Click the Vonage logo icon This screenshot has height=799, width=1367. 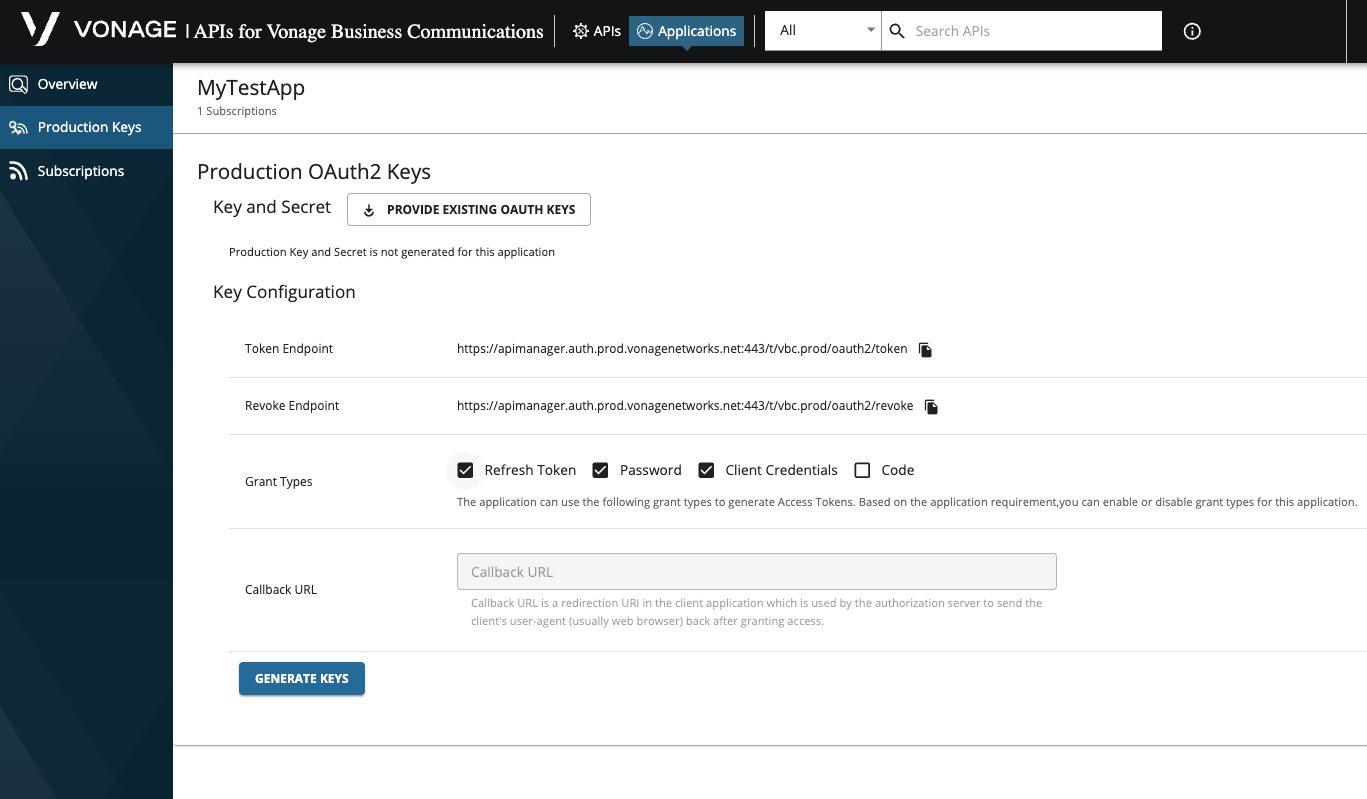click(x=40, y=29)
